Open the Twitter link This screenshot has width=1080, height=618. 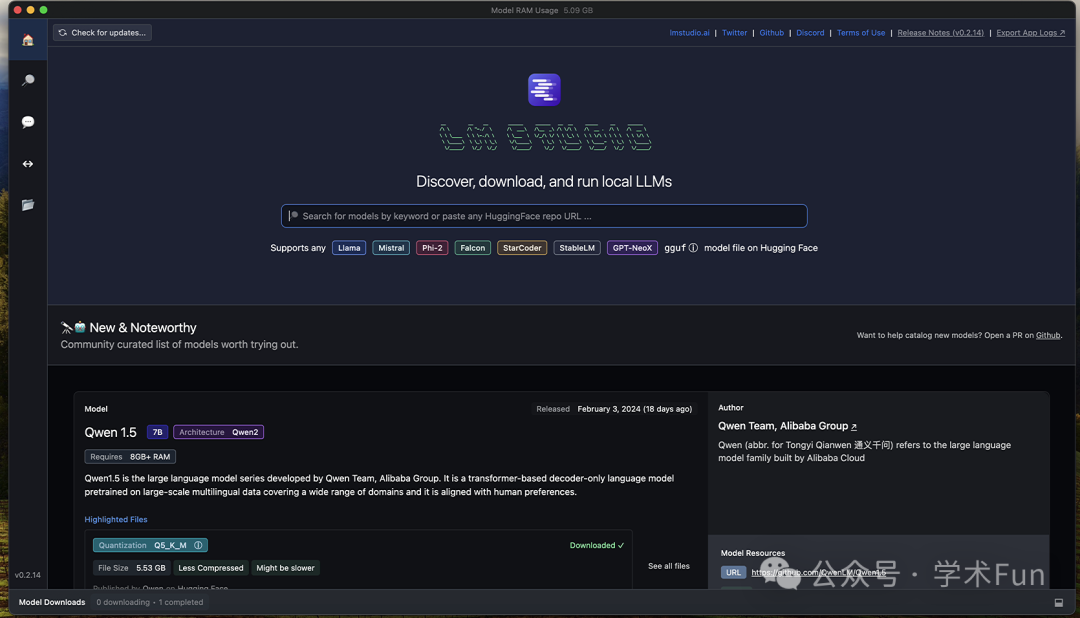coord(734,32)
